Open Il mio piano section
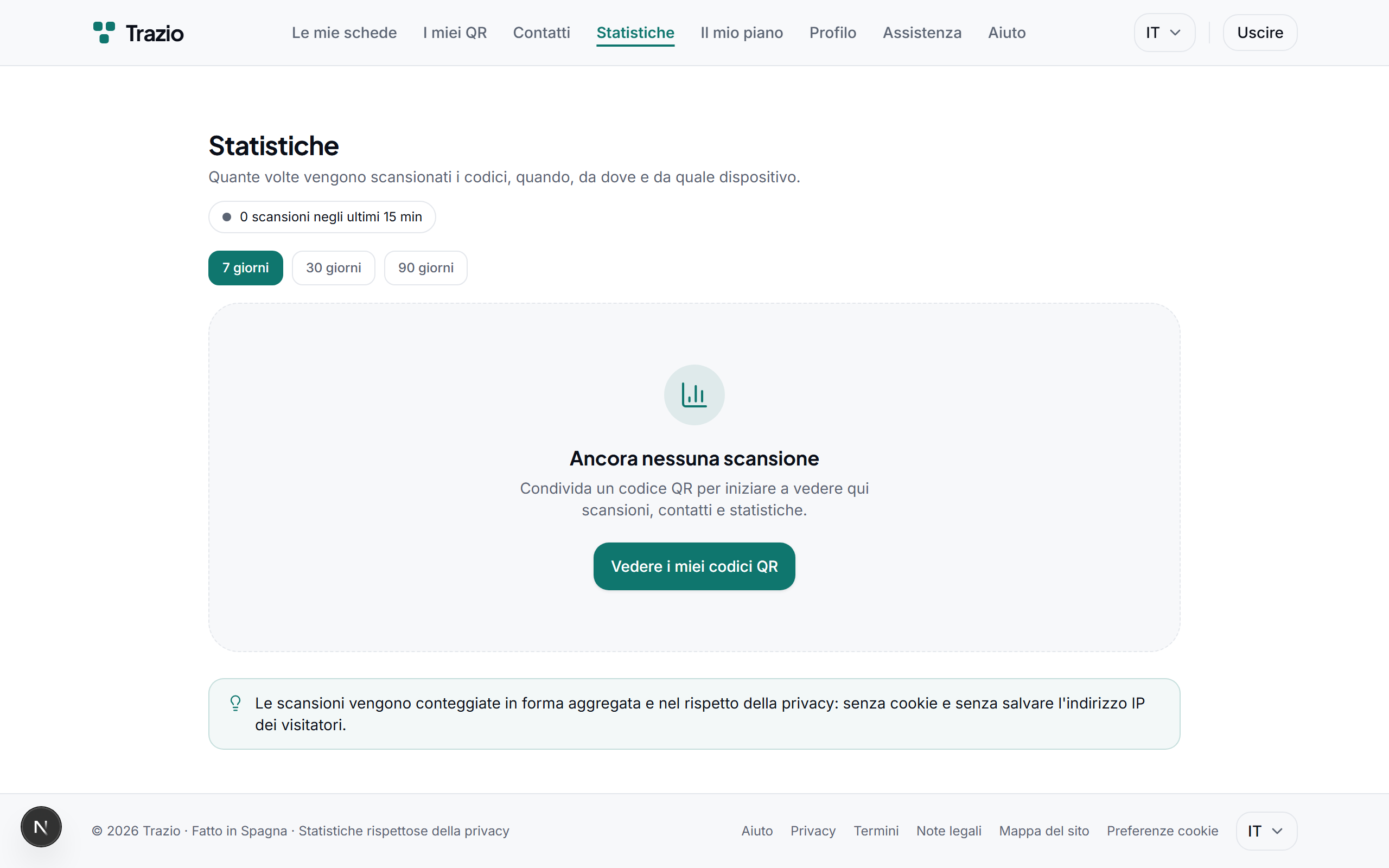This screenshot has width=1389, height=868. (x=742, y=33)
